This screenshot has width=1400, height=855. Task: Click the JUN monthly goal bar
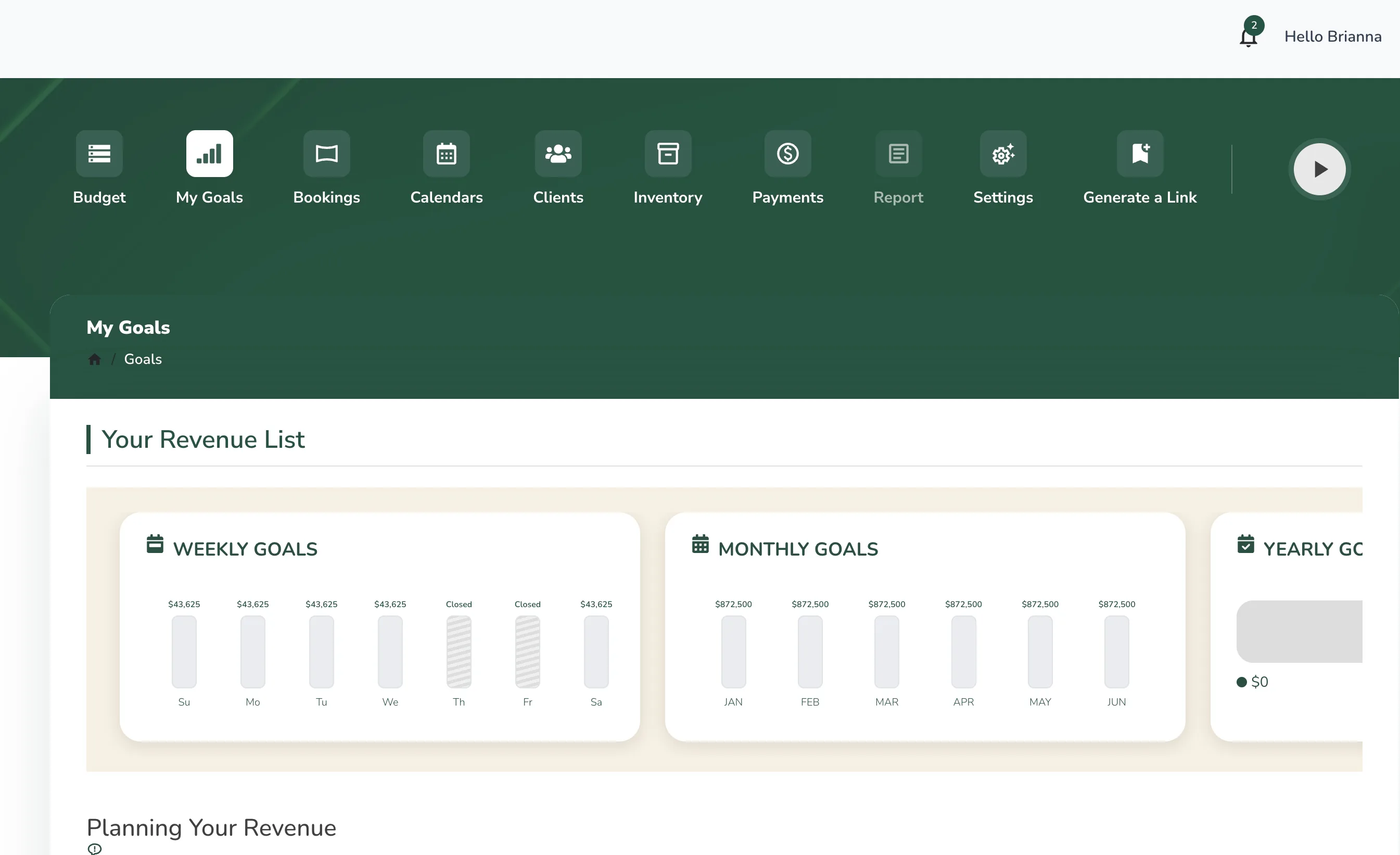pos(1117,652)
